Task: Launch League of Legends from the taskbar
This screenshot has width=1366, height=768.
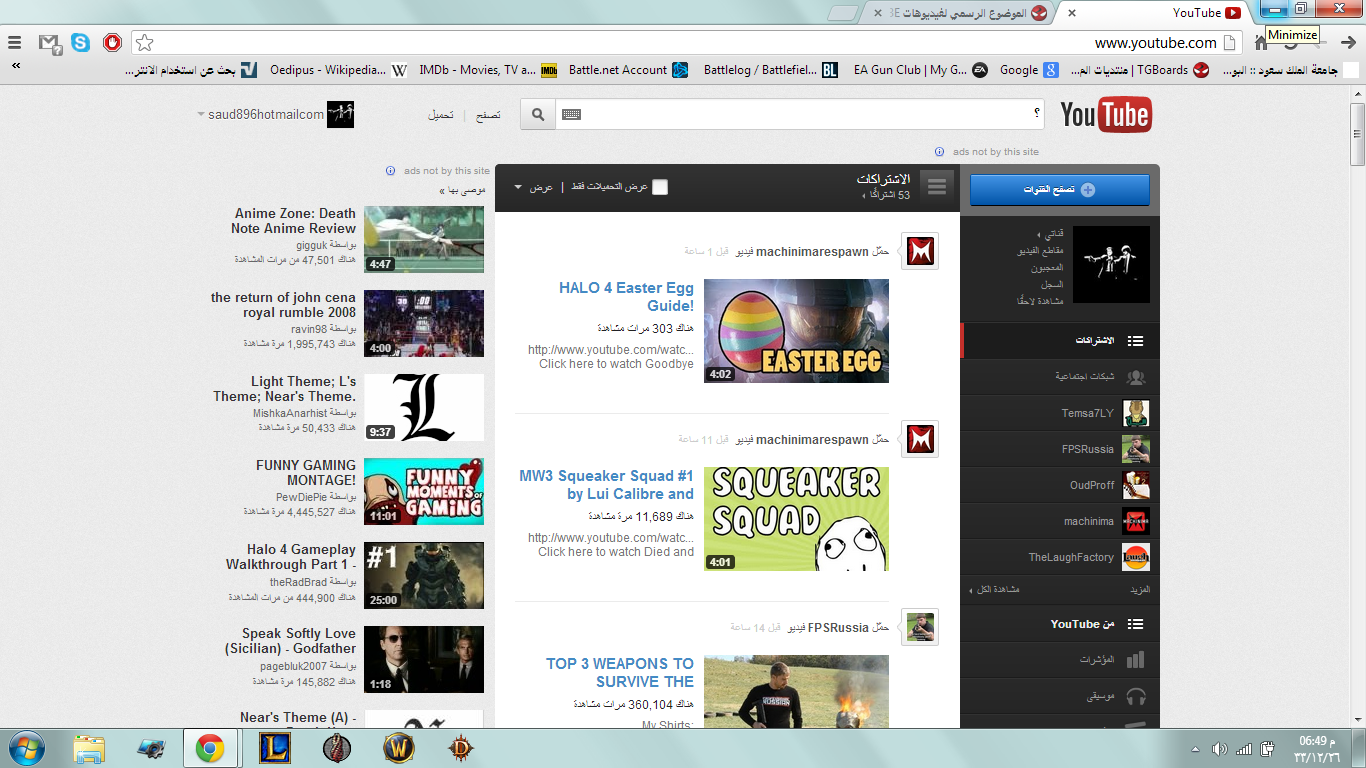Action: [275, 748]
